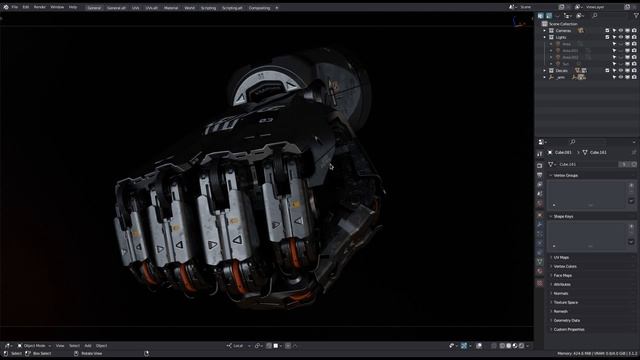Switch to the UVs workspace tab

[x=135, y=8]
